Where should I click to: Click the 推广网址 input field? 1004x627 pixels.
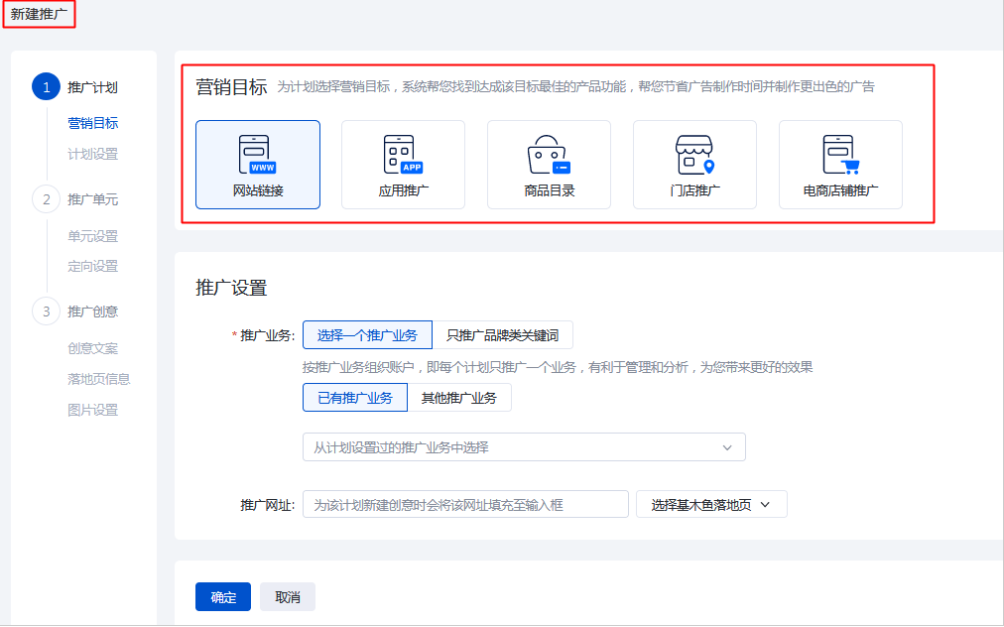tap(466, 505)
